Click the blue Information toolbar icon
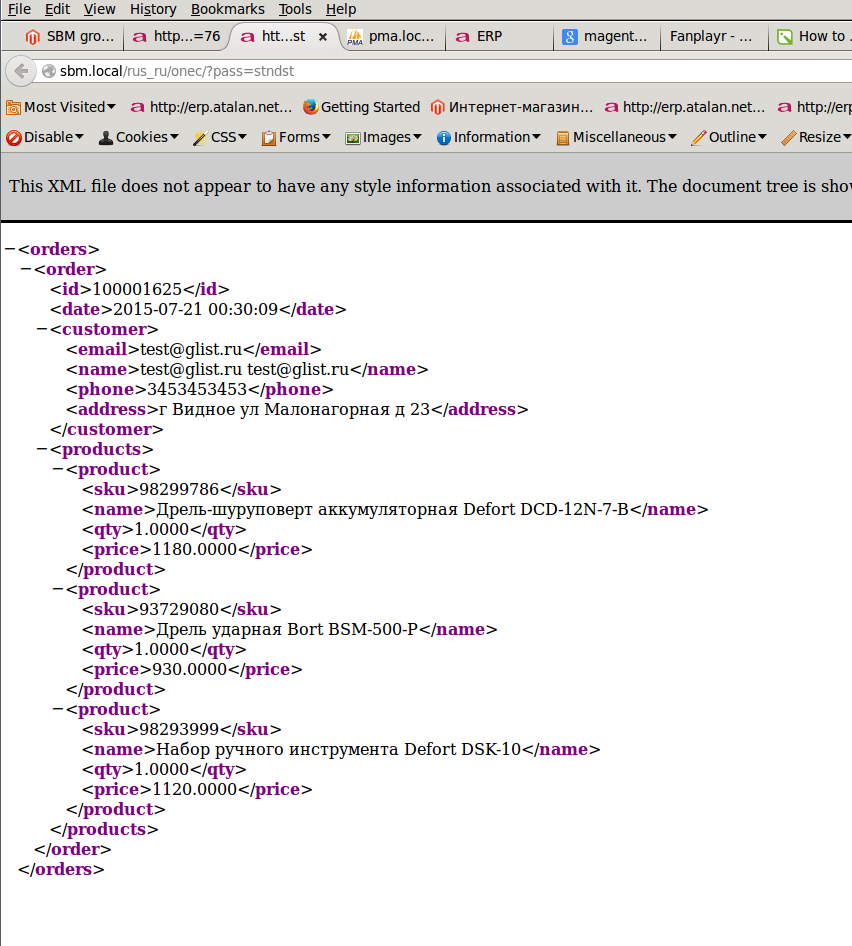 (x=443, y=138)
